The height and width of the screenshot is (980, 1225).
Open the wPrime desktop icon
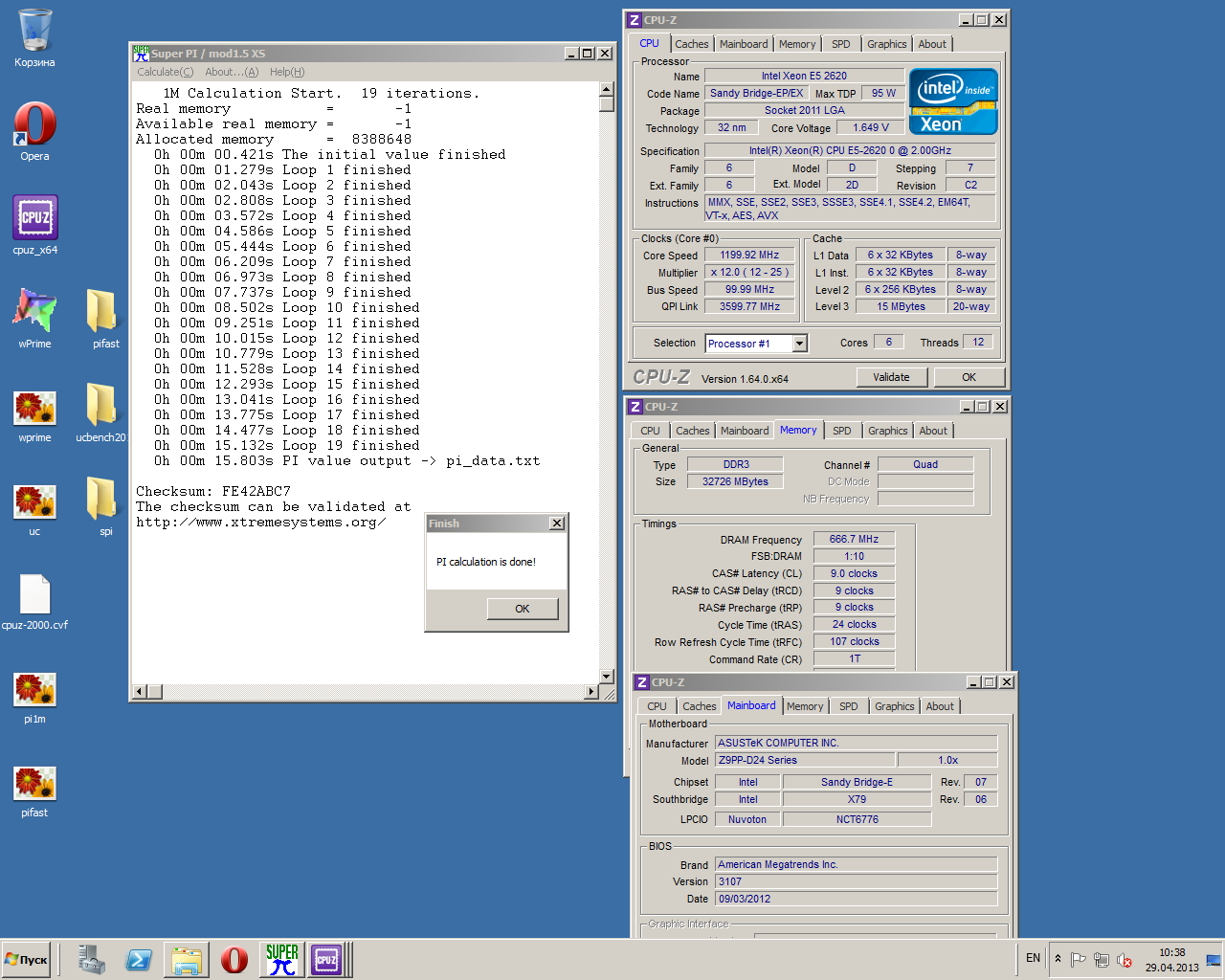coord(34,320)
